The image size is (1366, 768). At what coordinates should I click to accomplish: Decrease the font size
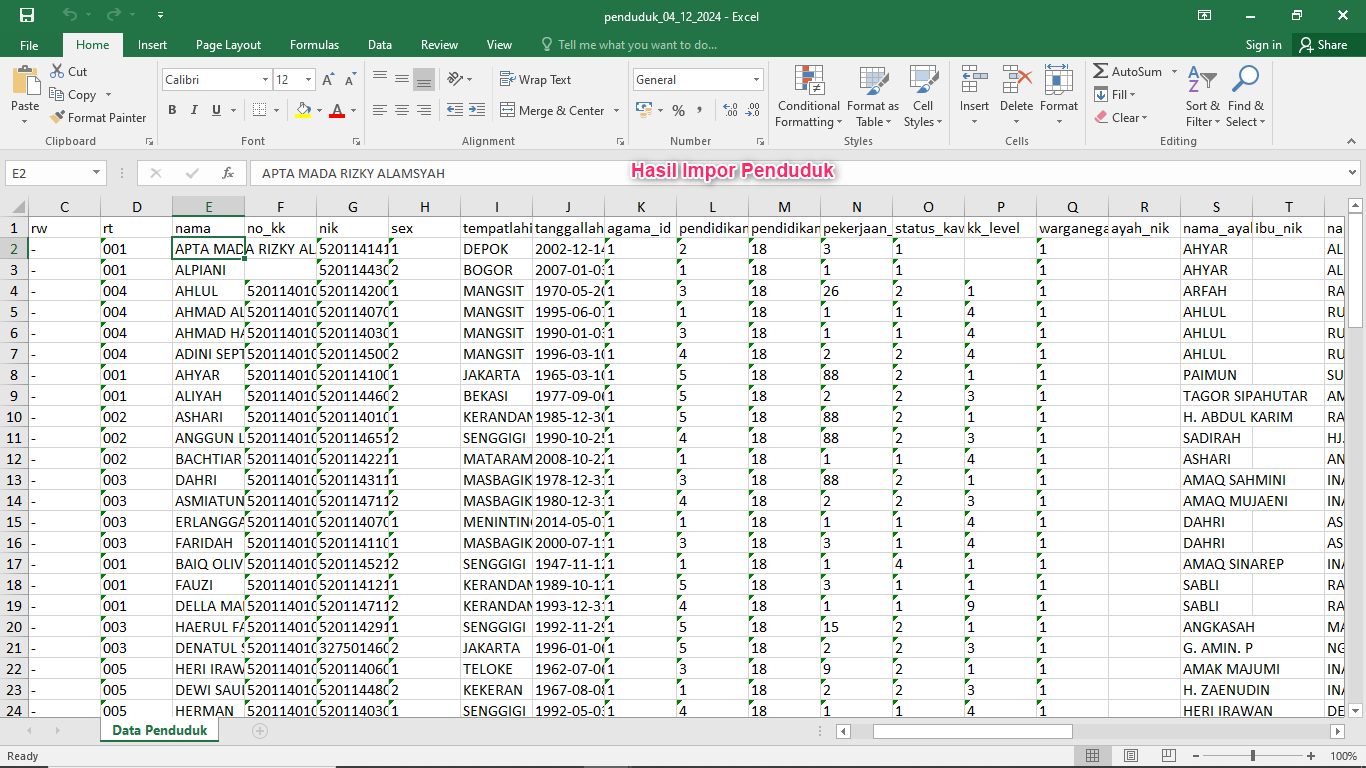pyautogui.click(x=350, y=79)
